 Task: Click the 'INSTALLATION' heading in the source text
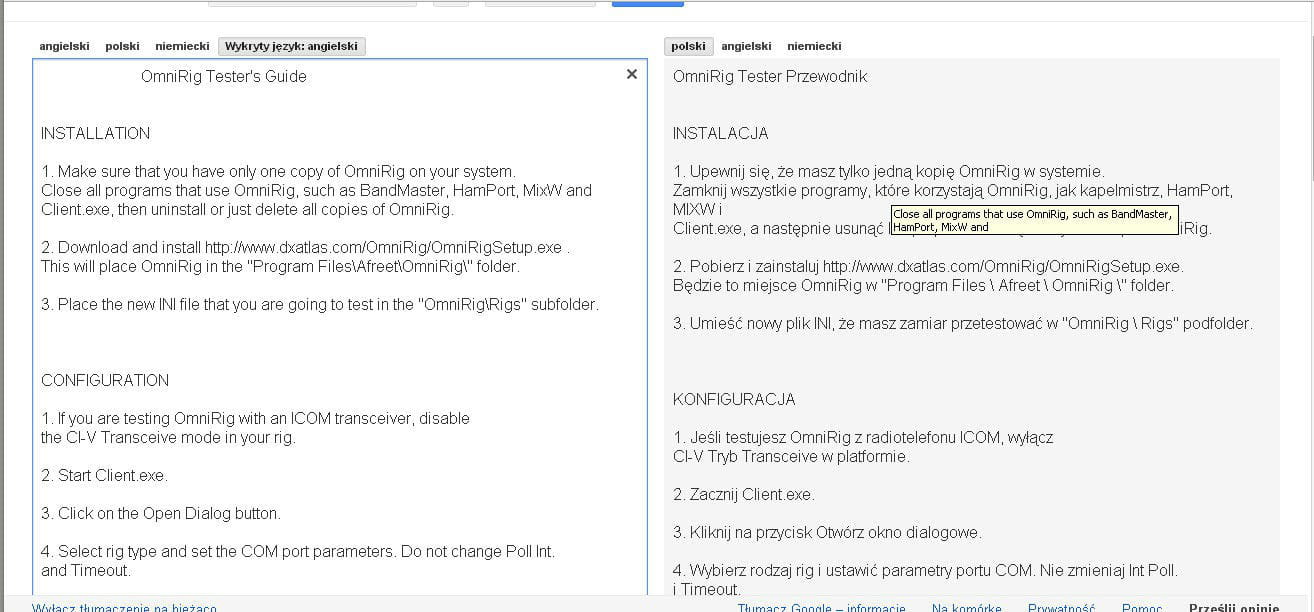[96, 134]
